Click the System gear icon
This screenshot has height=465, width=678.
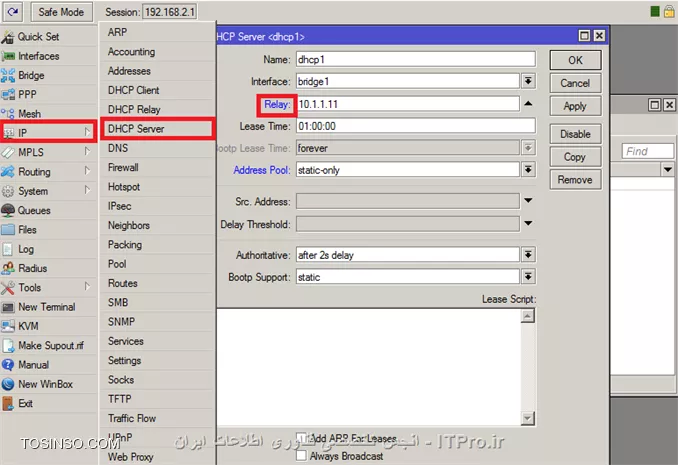[x=8, y=191]
